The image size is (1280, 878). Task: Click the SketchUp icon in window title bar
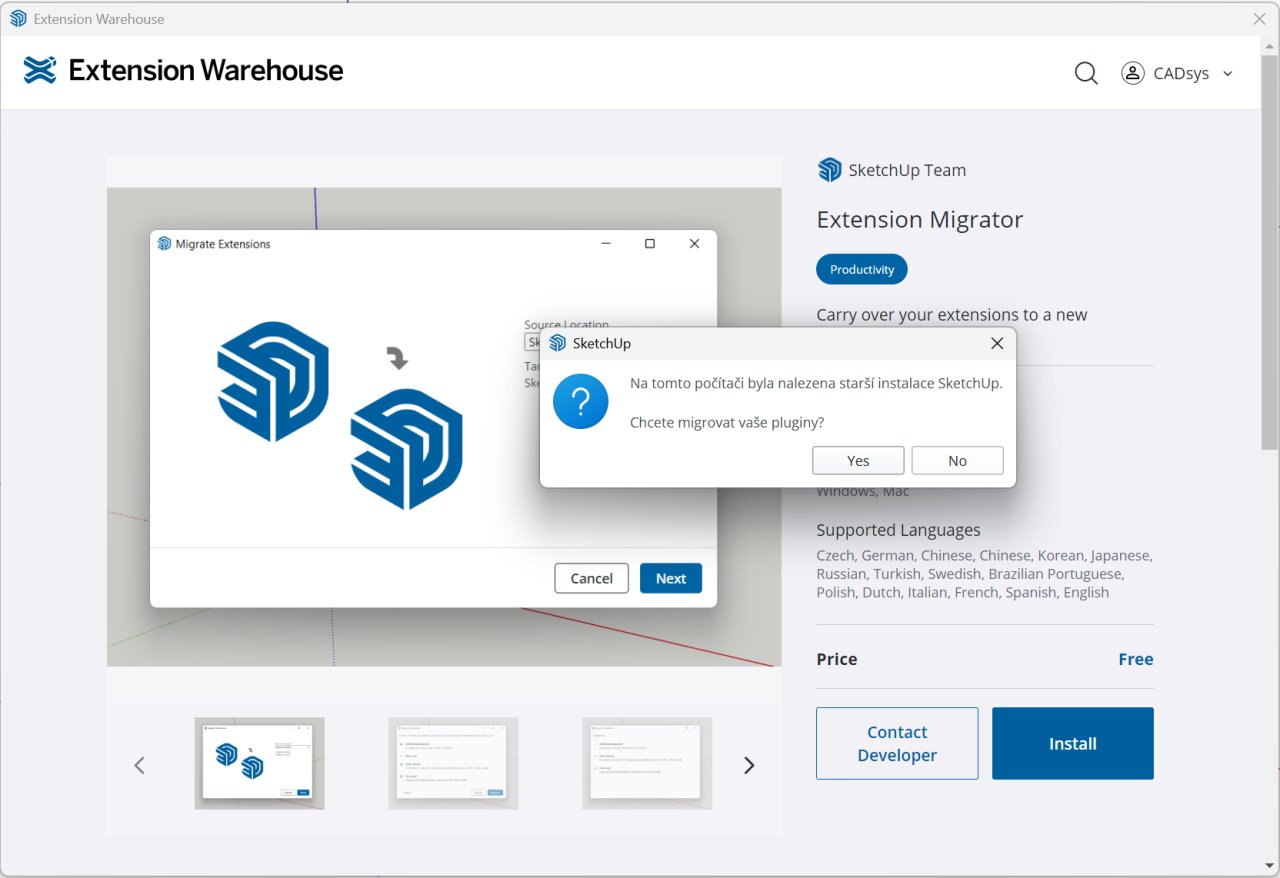tap(18, 18)
